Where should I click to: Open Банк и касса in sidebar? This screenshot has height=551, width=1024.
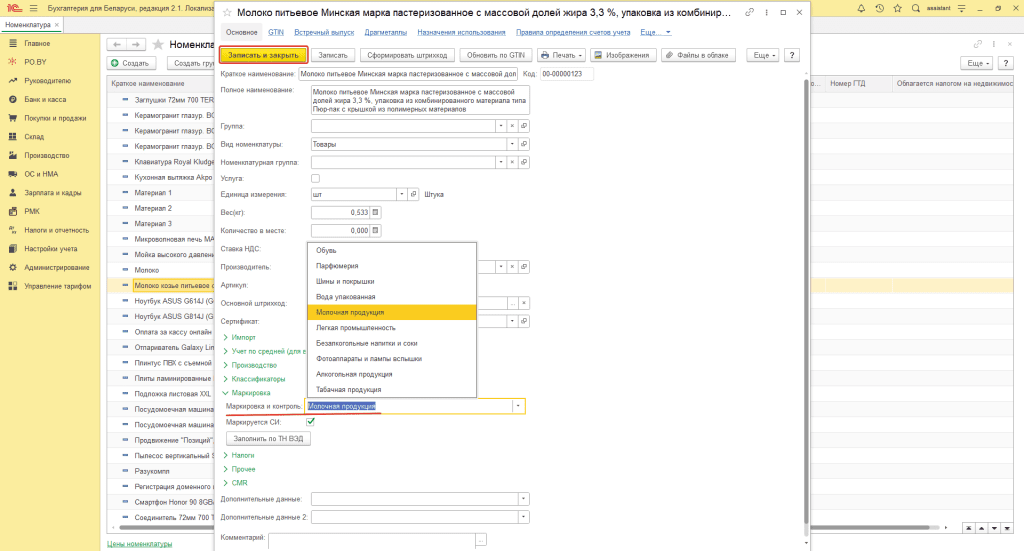[44, 100]
